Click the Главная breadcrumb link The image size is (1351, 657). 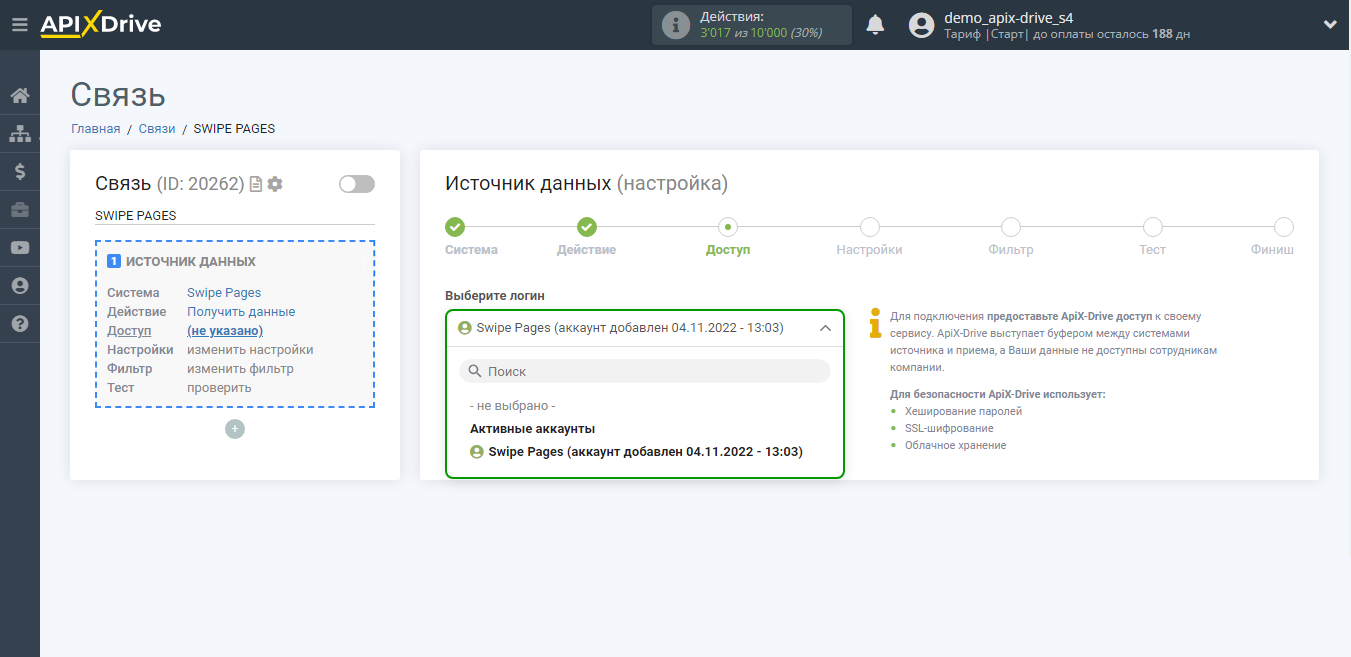pos(96,129)
